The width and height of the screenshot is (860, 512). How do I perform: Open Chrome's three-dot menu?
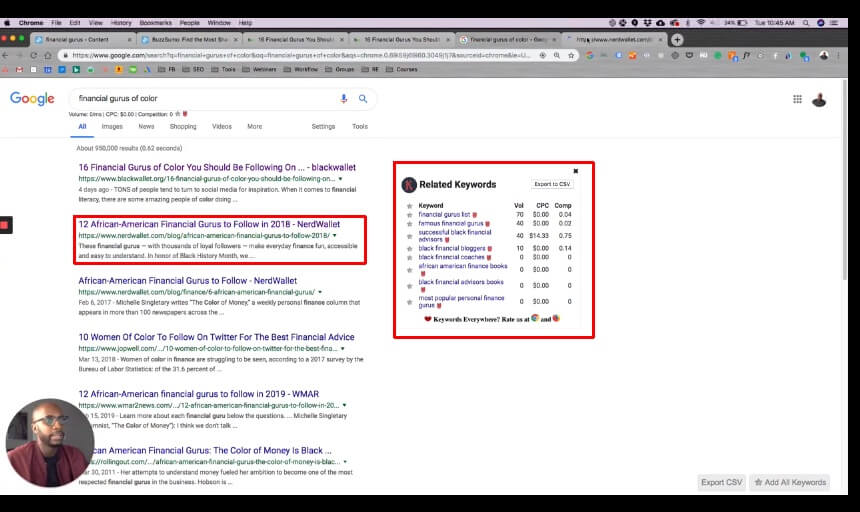coord(838,55)
